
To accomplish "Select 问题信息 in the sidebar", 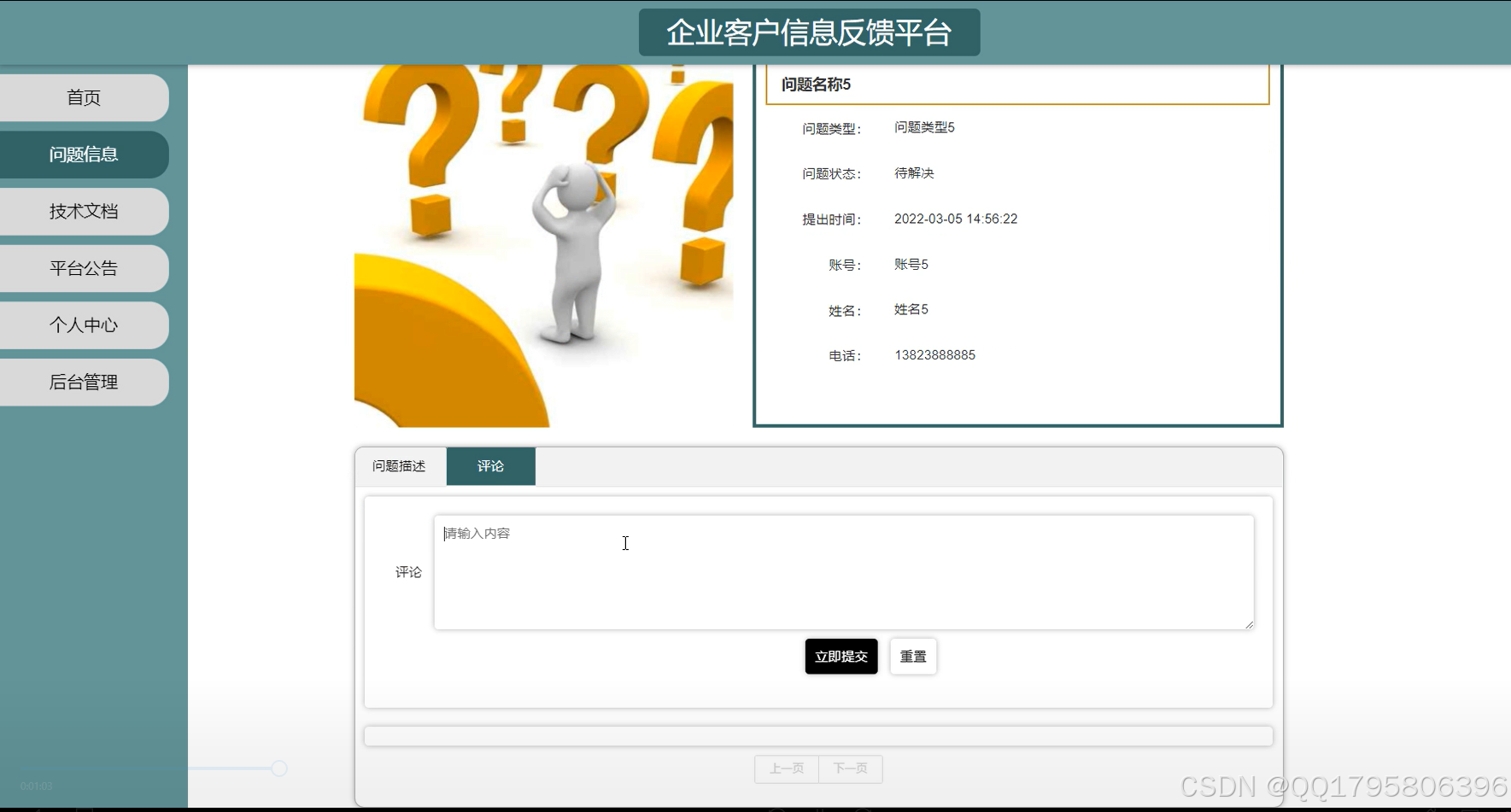I will (x=83, y=155).
